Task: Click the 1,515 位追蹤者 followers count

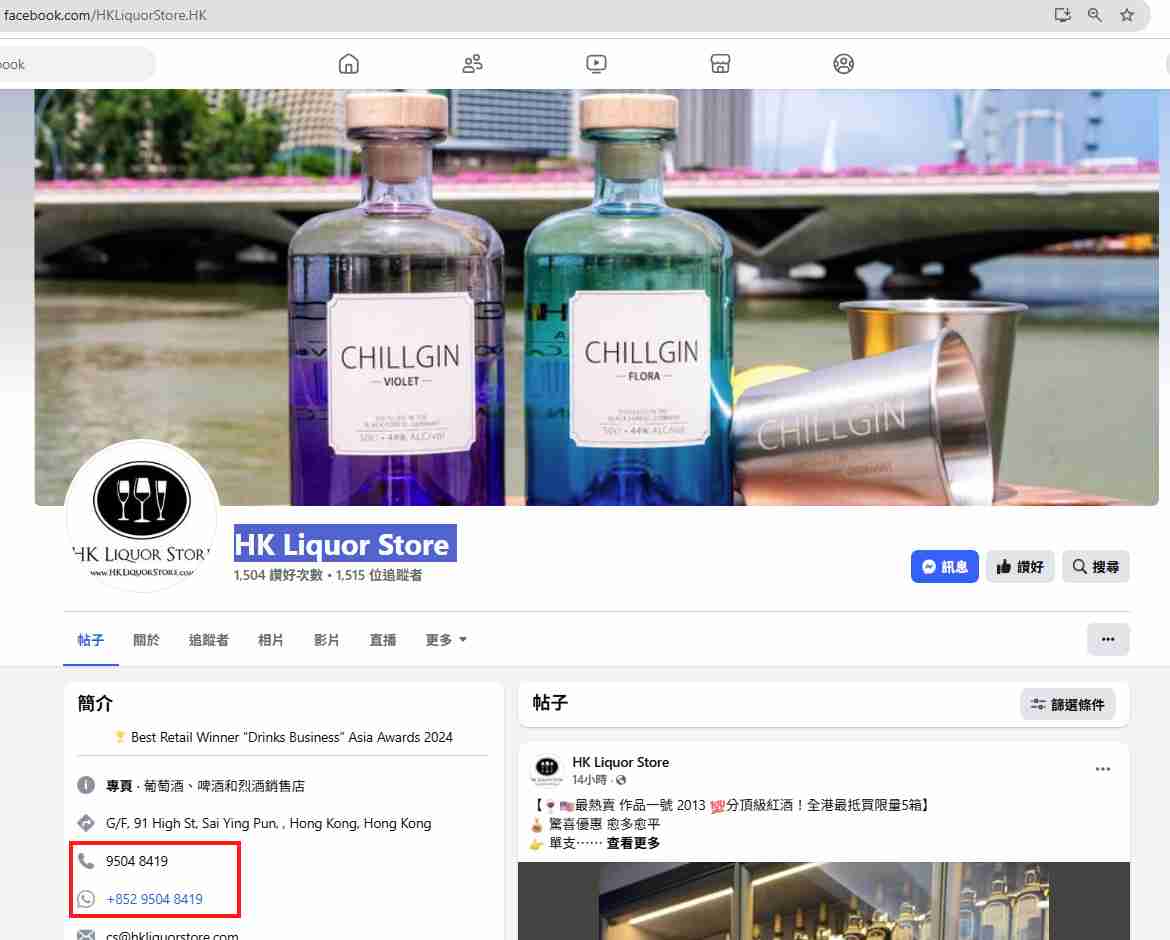Action: pos(379,575)
